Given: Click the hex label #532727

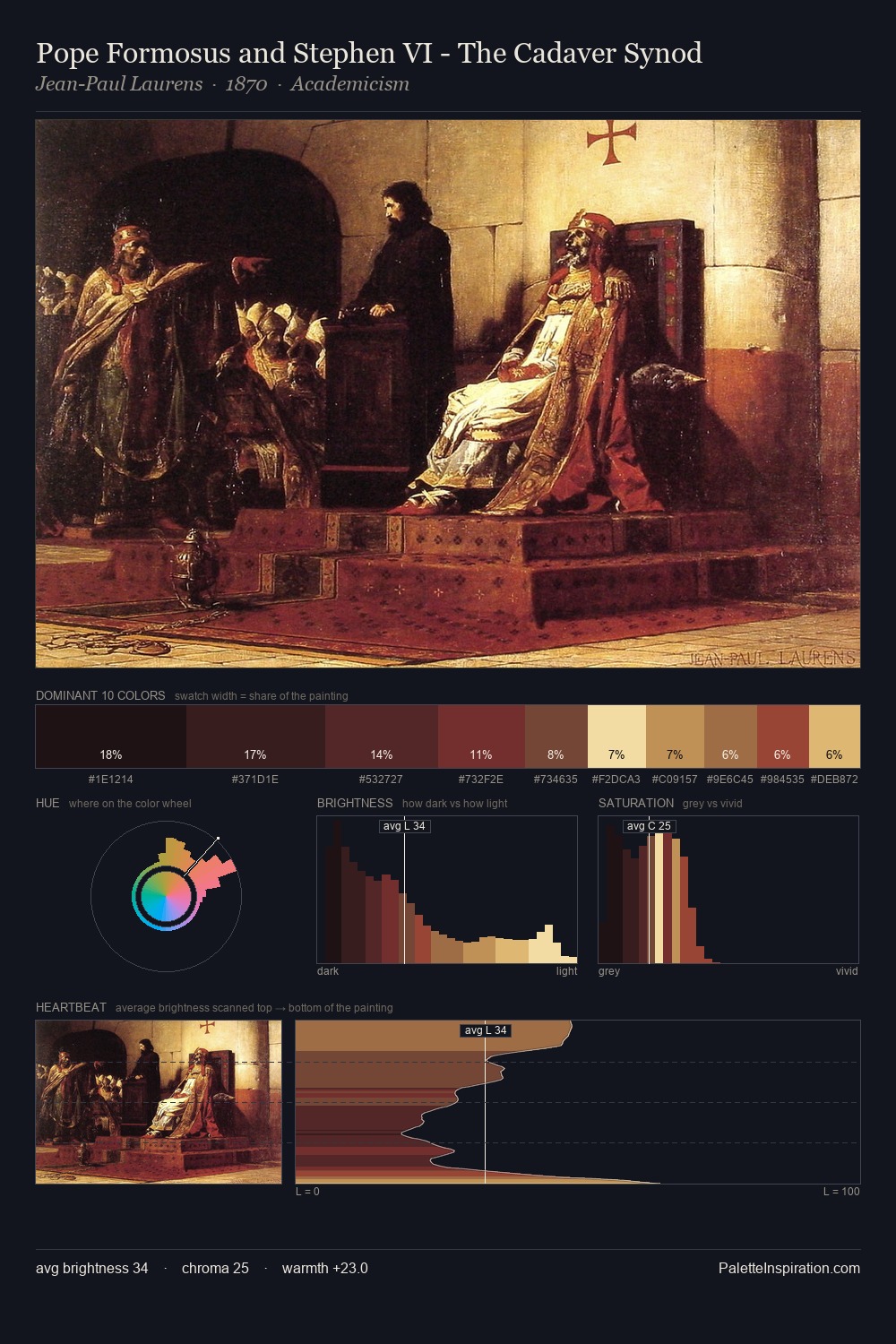Looking at the screenshot, I should click(382, 780).
